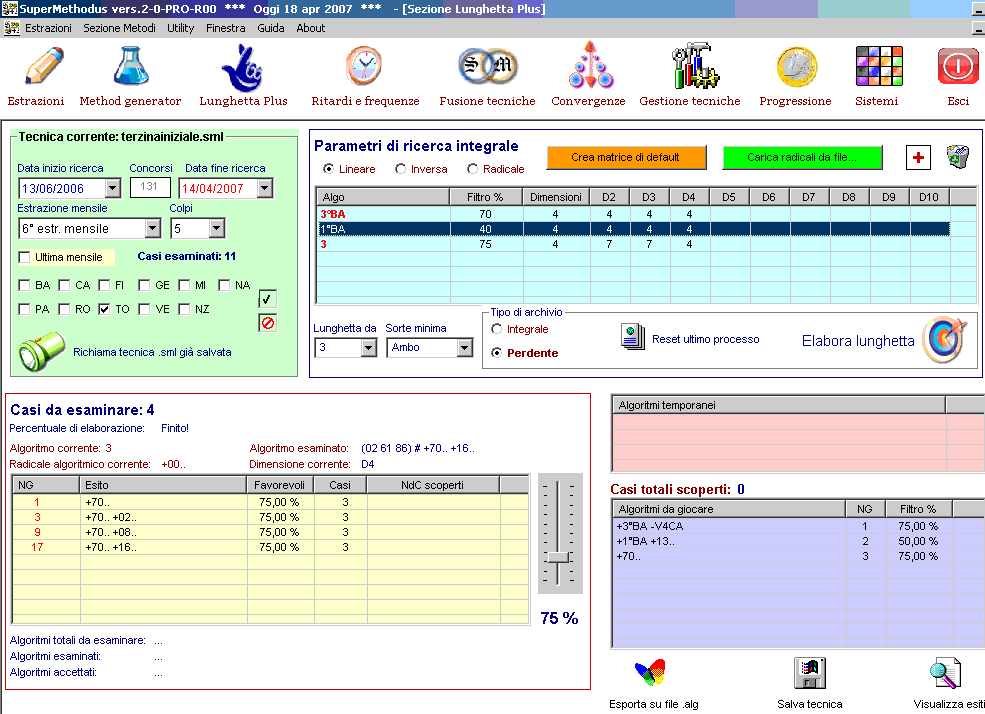The height and width of the screenshot is (714, 985).
Task: Launch the Method generator flask icon
Action: click(x=131, y=65)
